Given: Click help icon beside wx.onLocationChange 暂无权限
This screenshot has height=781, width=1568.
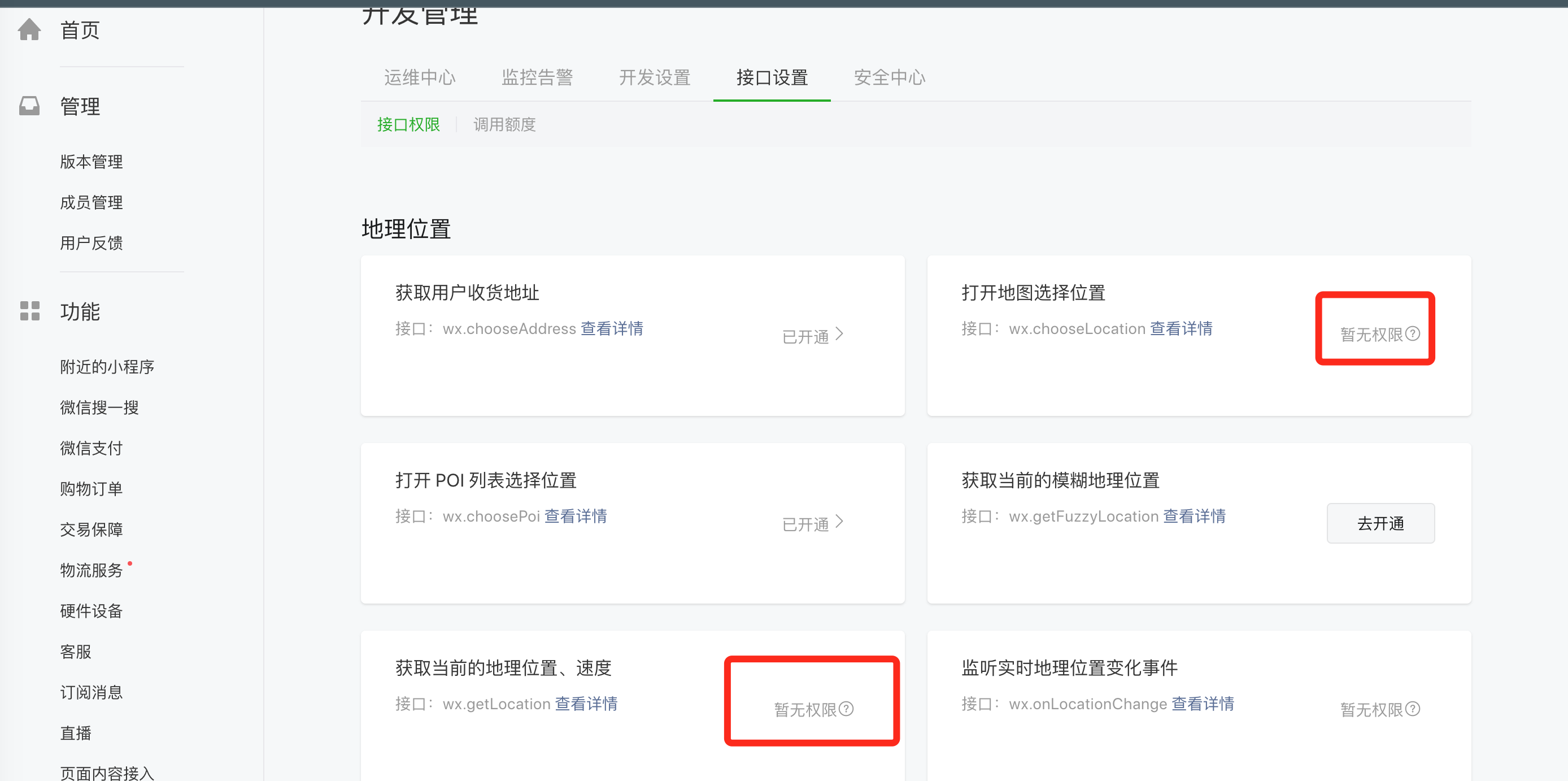Looking at the screenshot, I should pos(1413,709).
